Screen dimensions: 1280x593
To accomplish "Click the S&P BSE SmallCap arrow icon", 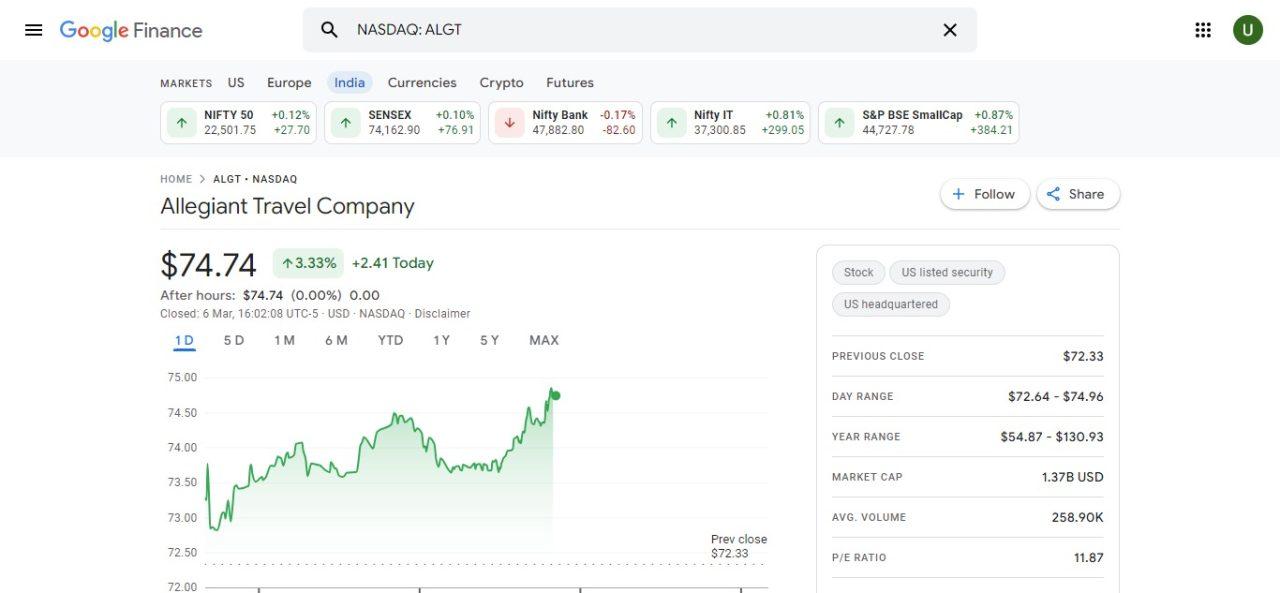I will (839, 122).
